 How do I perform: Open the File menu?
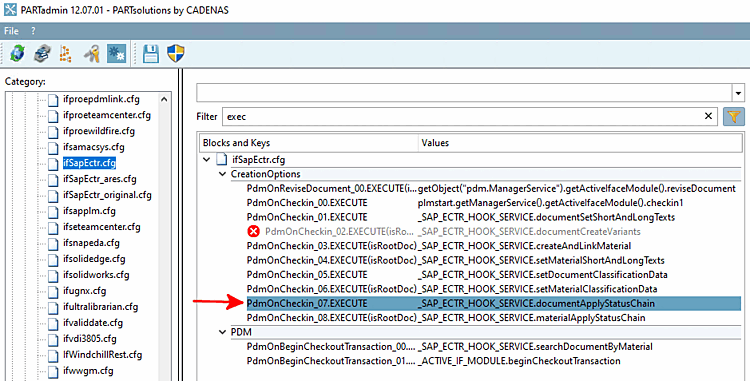point(11,31)
